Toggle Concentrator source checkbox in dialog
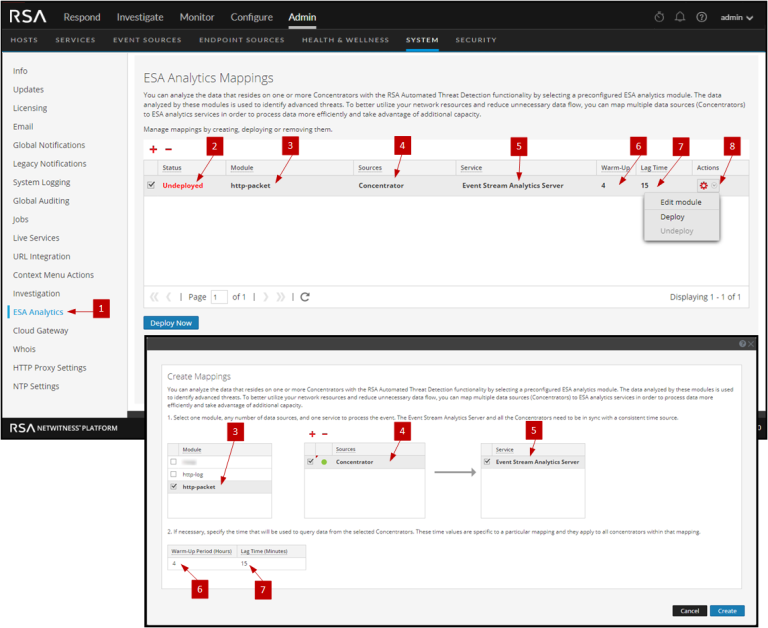Viewport: 768px width, 628px height. pyautogui.click(x=310, y=461)
